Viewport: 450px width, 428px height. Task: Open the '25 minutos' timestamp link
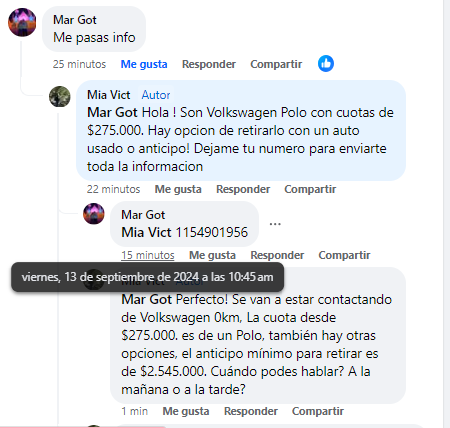(x=79, y=64)
